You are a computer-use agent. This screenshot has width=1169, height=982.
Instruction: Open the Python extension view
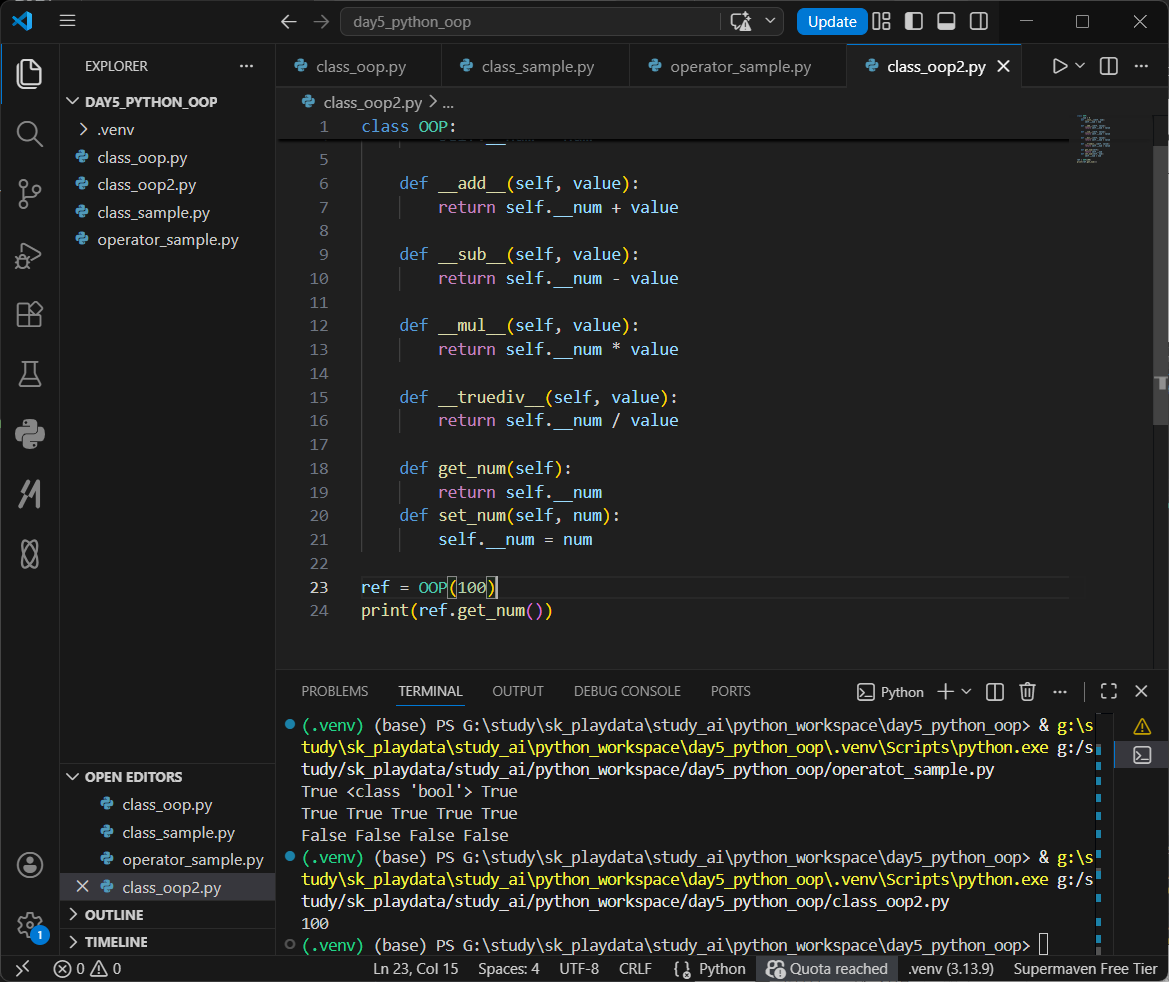[29, 434]
